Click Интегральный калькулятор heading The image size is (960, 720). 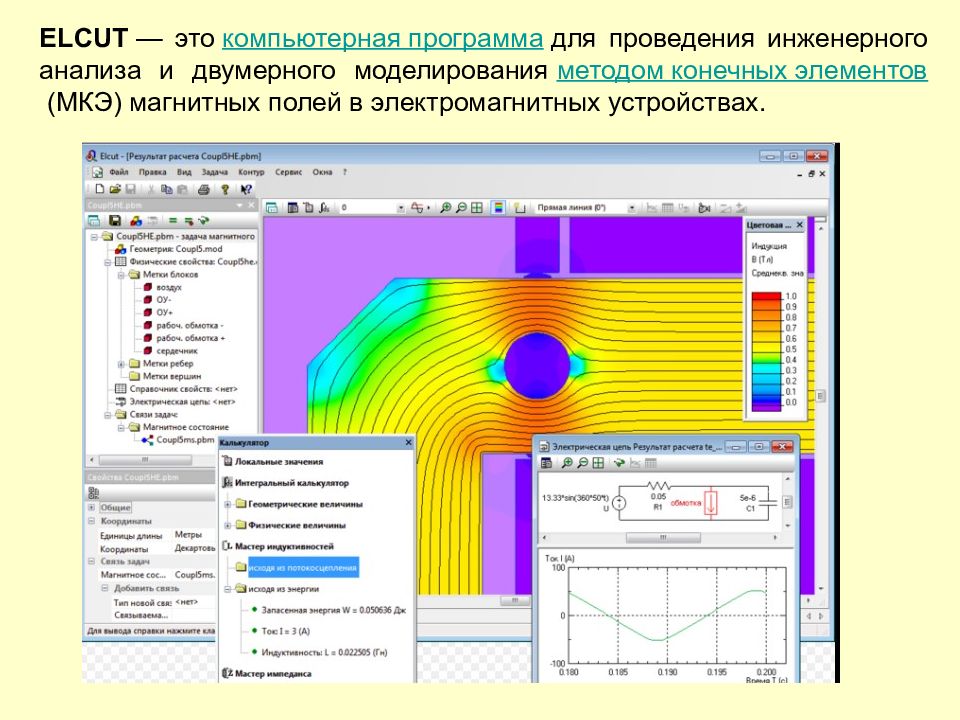click(291, 482)
